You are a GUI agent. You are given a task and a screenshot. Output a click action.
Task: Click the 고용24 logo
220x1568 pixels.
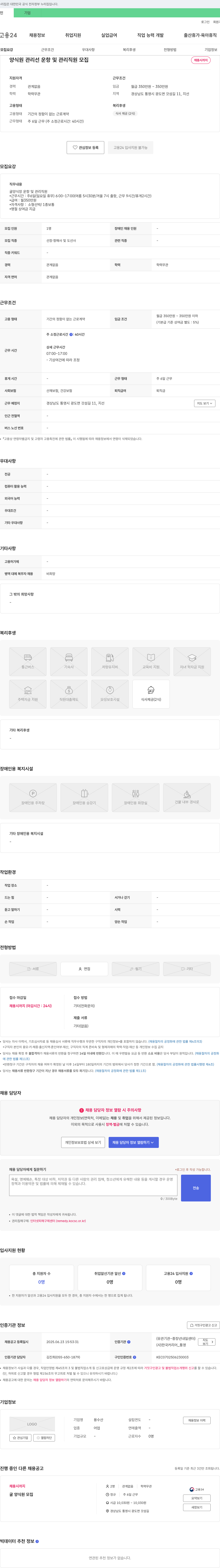click(x=8, y=35)
